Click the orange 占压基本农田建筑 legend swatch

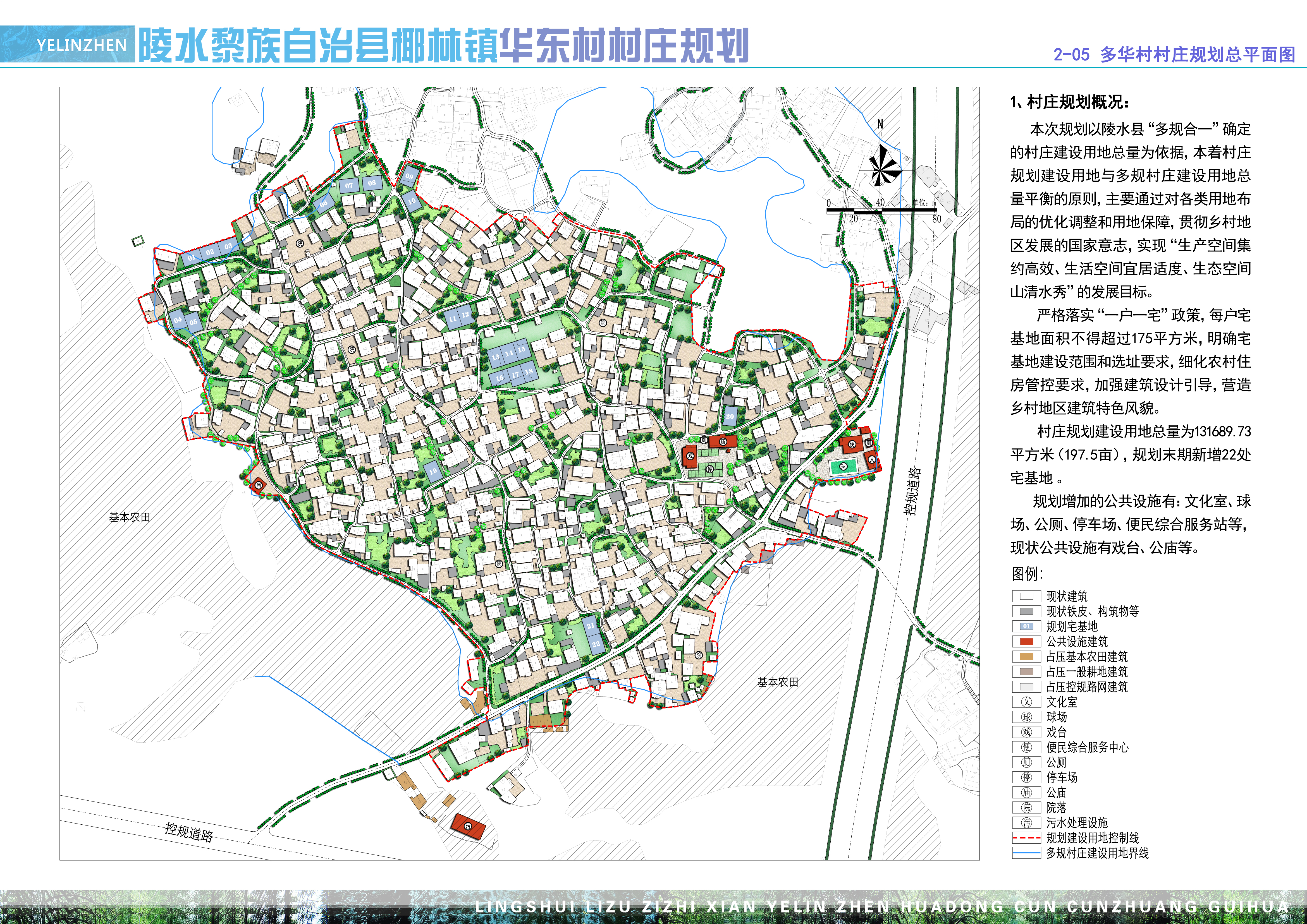pos(1026,657)
